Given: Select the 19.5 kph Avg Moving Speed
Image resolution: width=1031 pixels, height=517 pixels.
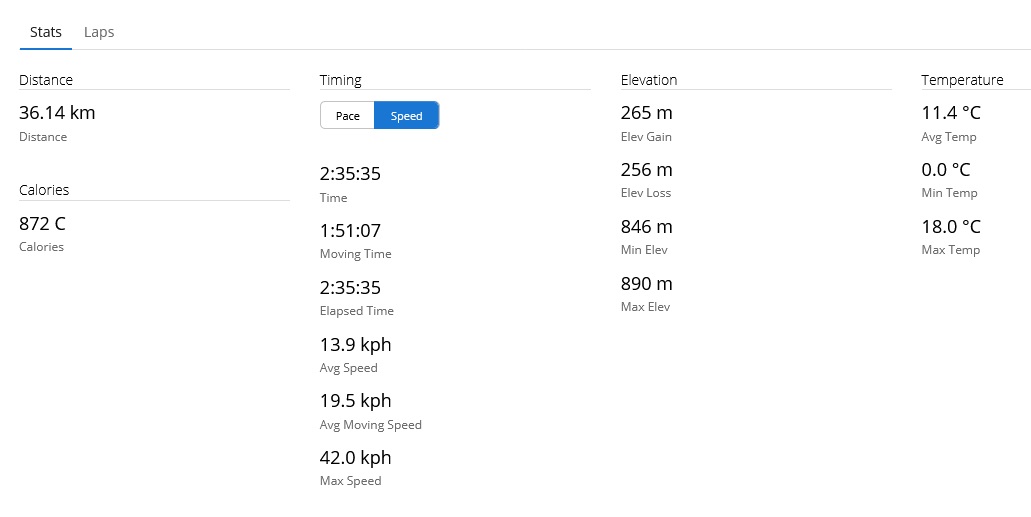Looking at the screenshot, I should 355,401.
